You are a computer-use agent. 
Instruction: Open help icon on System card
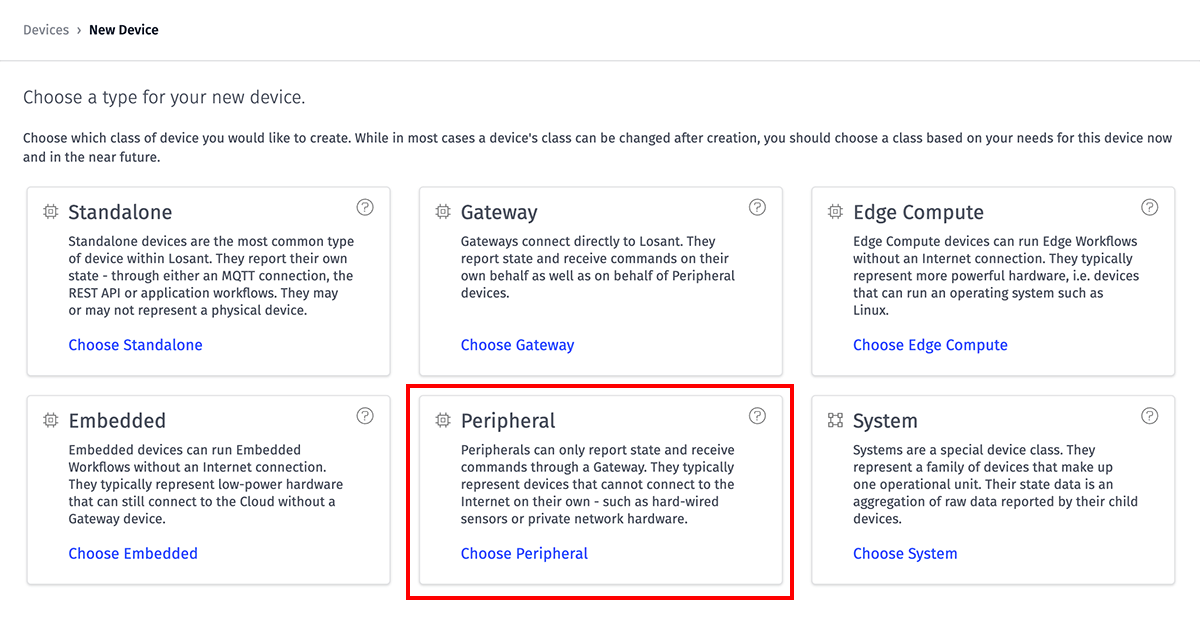pyautogui.click(x=1150, y=415)
